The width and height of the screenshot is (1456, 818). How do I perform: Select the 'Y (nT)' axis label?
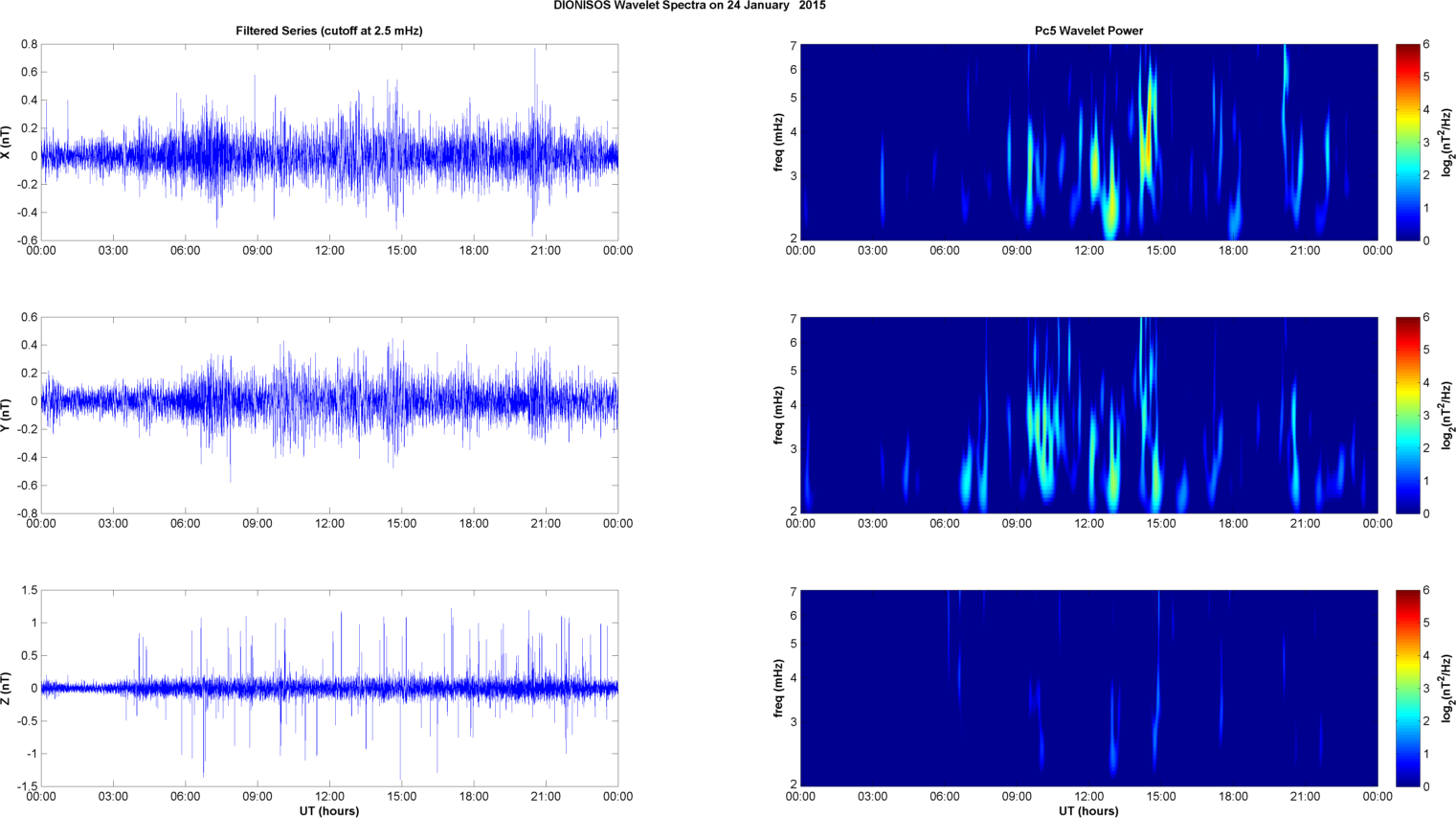7,415
